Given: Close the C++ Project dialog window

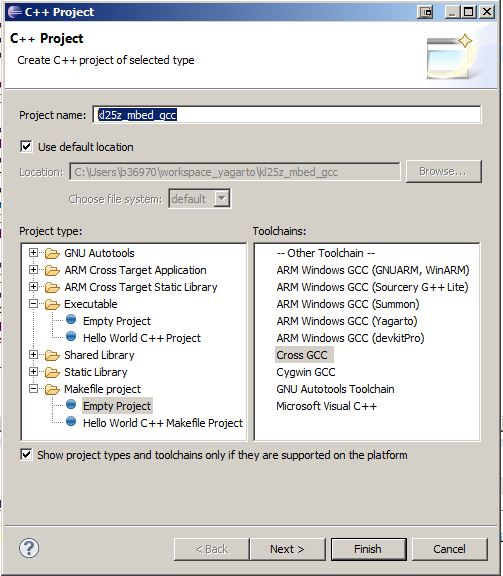Looking at the screenshot, I should 487,12.
